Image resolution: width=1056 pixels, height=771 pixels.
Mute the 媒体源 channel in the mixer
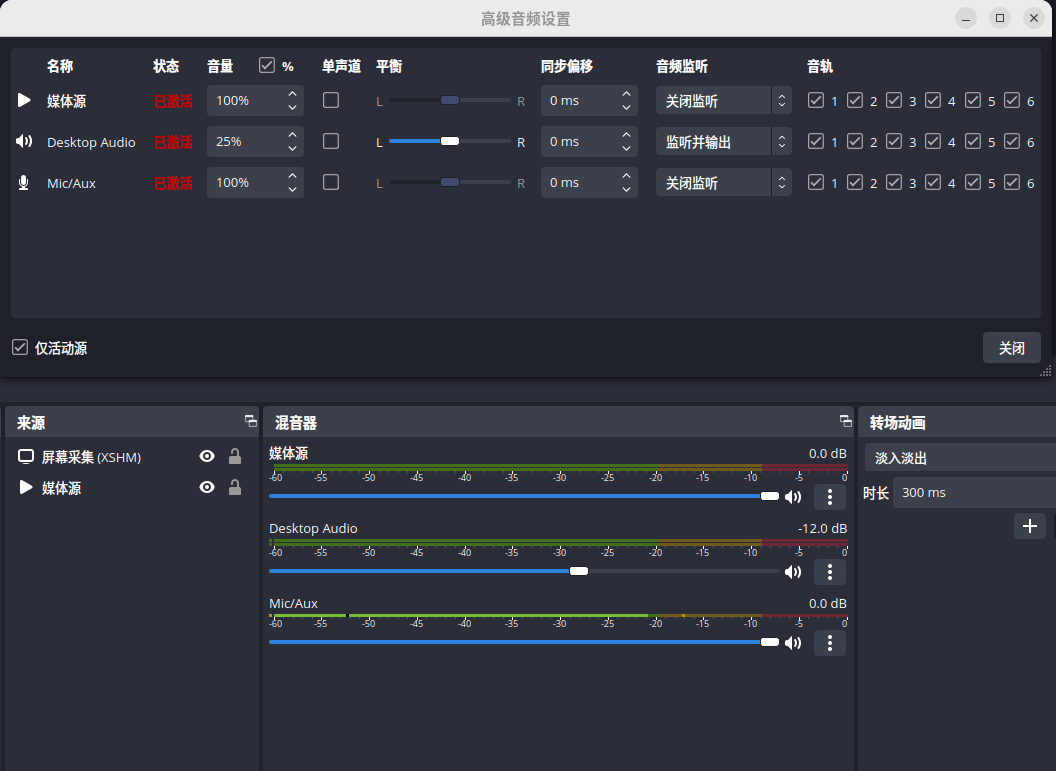coord(793,497)
